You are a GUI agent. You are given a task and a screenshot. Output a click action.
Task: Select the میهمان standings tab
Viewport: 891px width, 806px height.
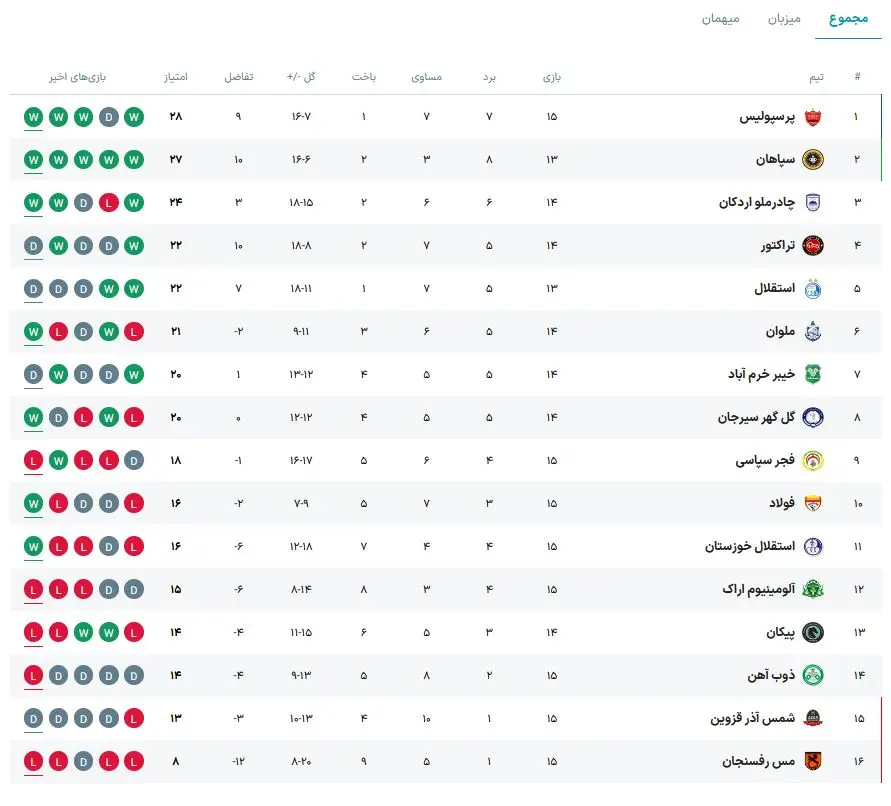pyautogui.click(x=720, y=19)
